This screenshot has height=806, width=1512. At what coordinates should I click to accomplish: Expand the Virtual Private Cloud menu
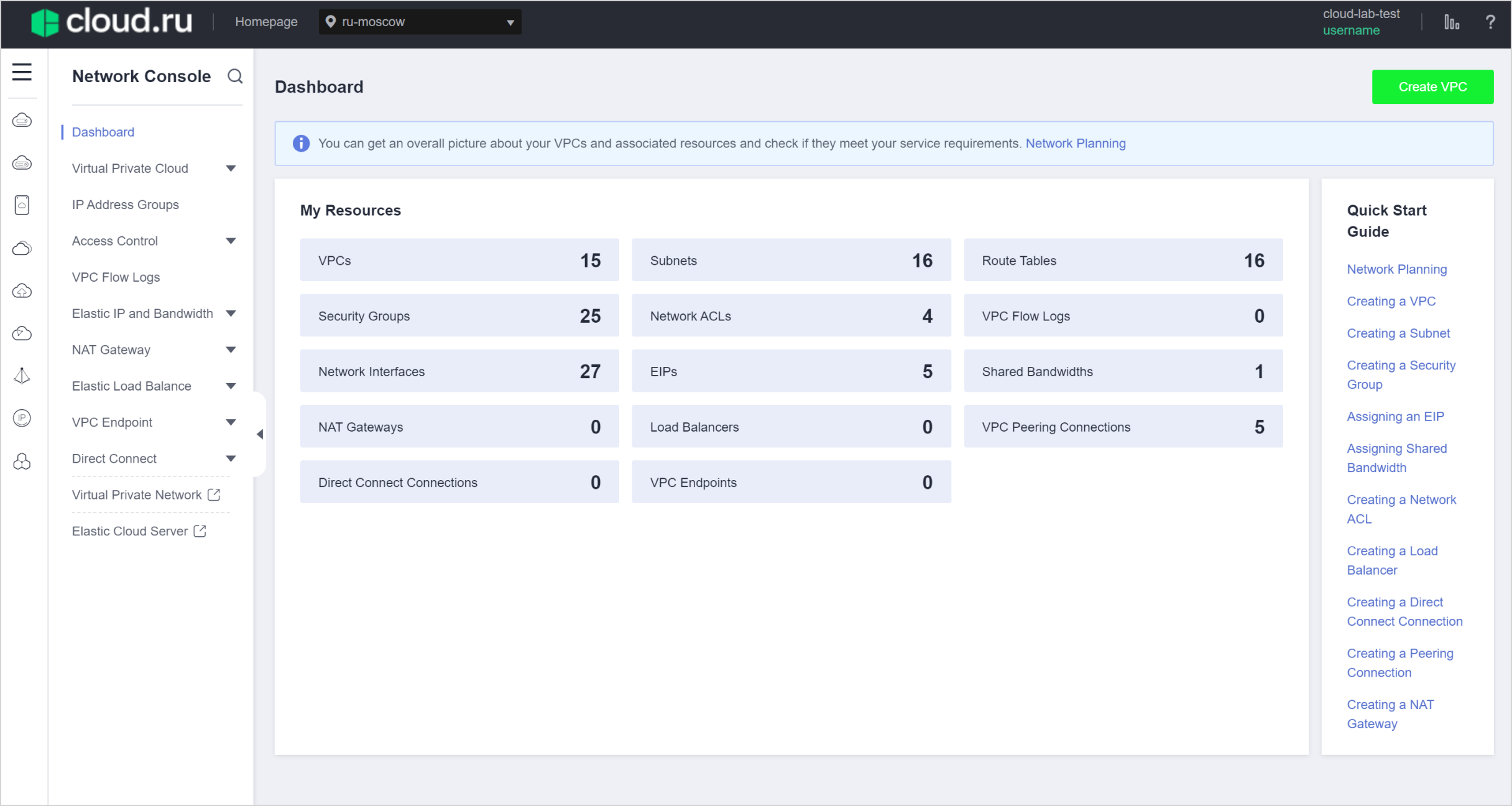coord(231,169)
